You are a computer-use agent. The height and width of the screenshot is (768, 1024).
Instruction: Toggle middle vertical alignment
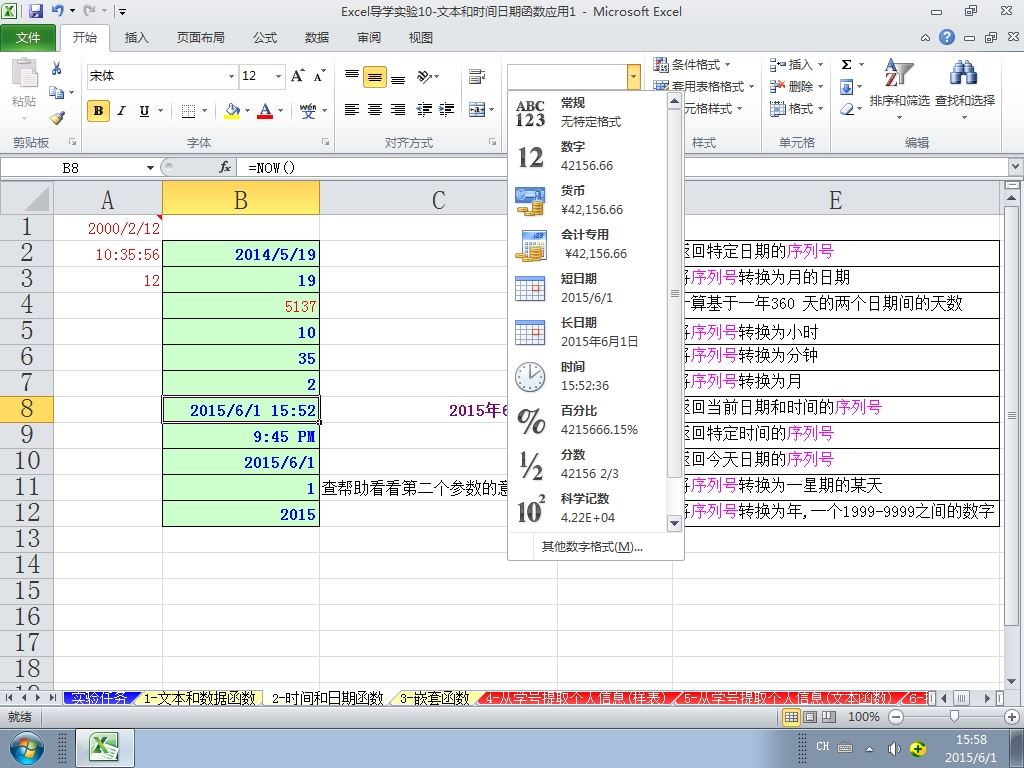pyautogui.click(x=375, y=76)
